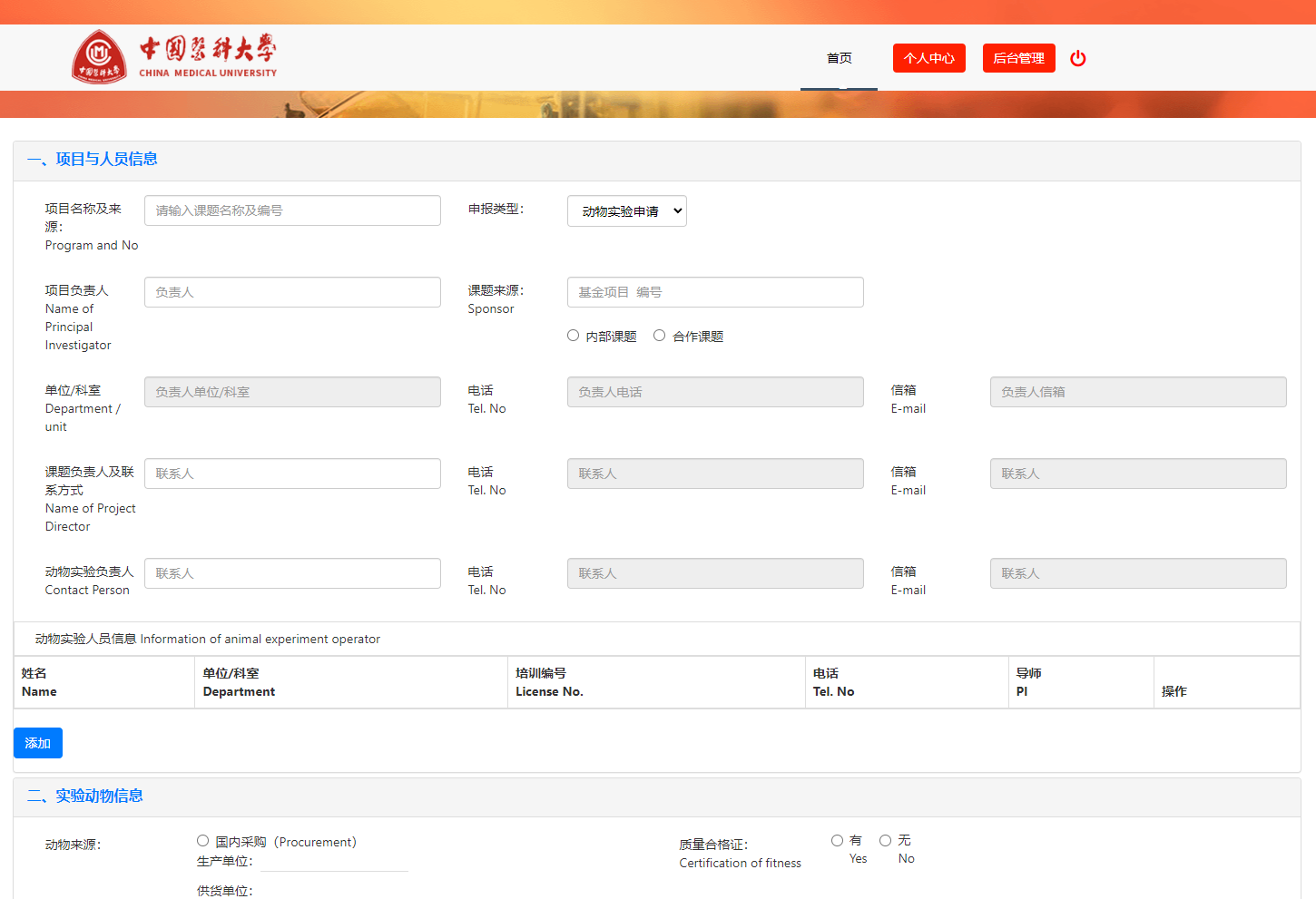
Task: Click the 动物实验负责人 contact person field
Action: [x=292, y=573]
